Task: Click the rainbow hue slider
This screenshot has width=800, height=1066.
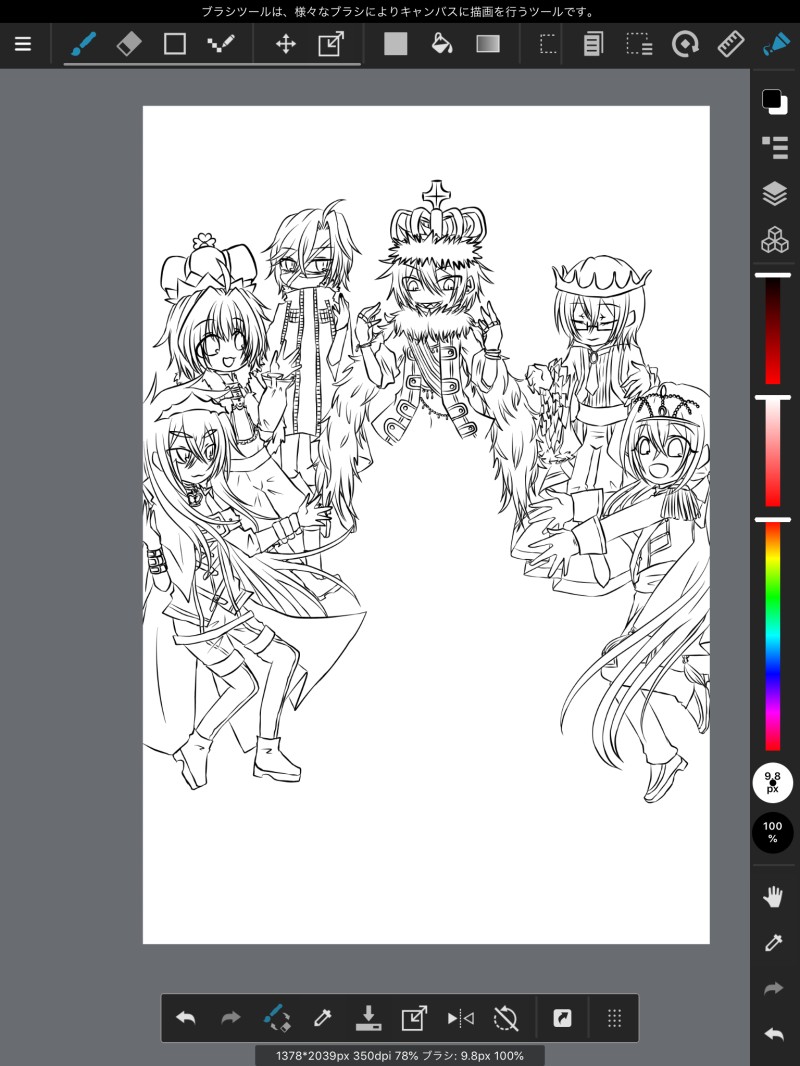Action: (773, 634)
